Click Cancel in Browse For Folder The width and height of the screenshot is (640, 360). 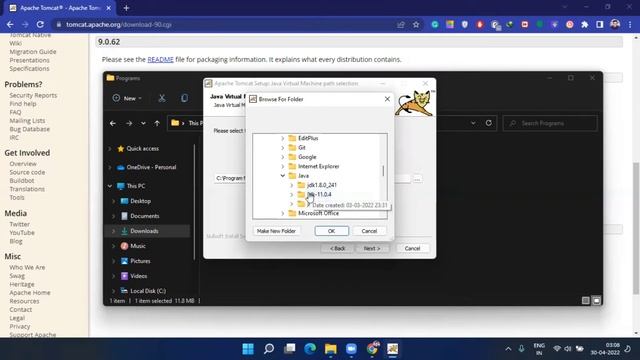coord(369,231)
